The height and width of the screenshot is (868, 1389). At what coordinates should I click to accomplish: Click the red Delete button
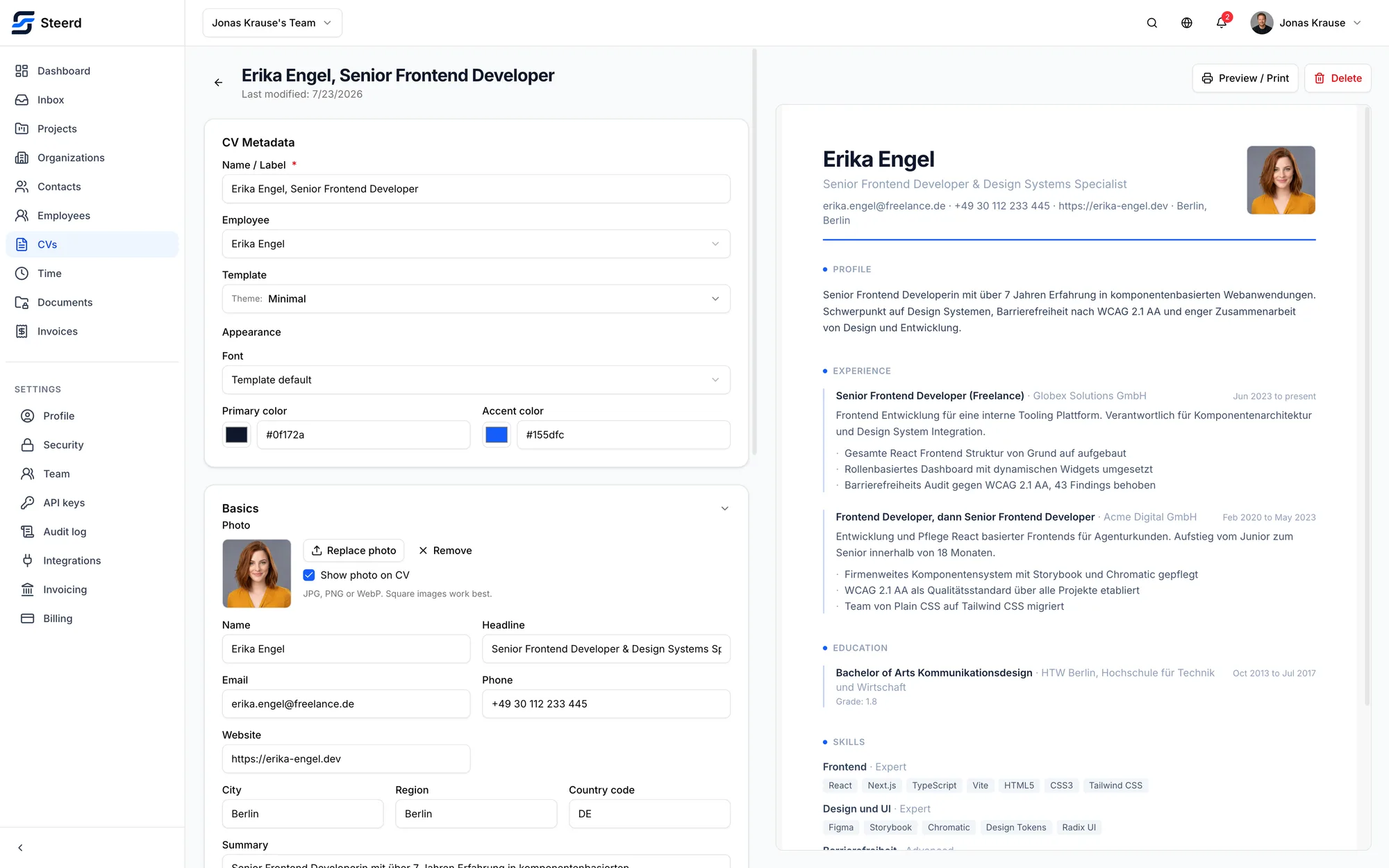pyautogui.click(x=1338, y=78)
